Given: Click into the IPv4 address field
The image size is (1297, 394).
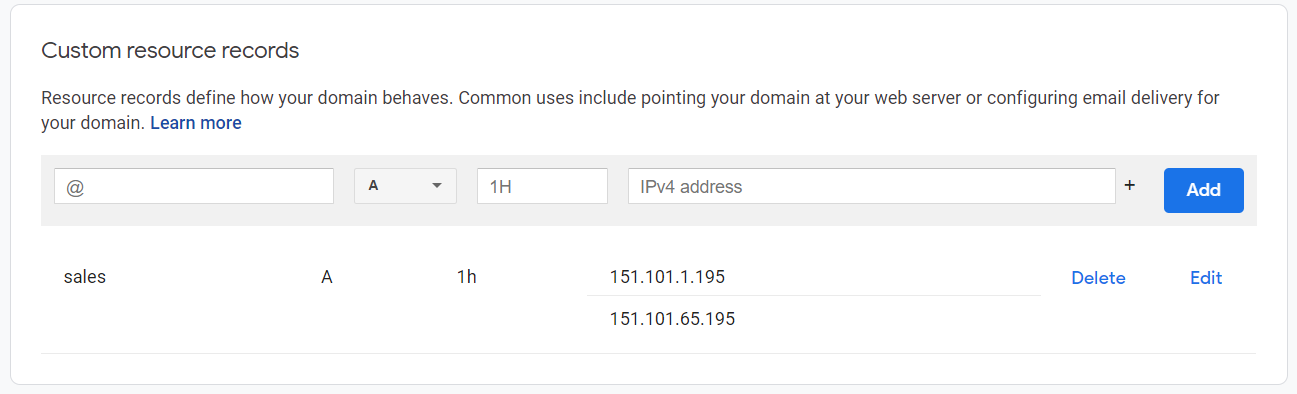Looking at the screenshot, I should click(x=871, y=186).
